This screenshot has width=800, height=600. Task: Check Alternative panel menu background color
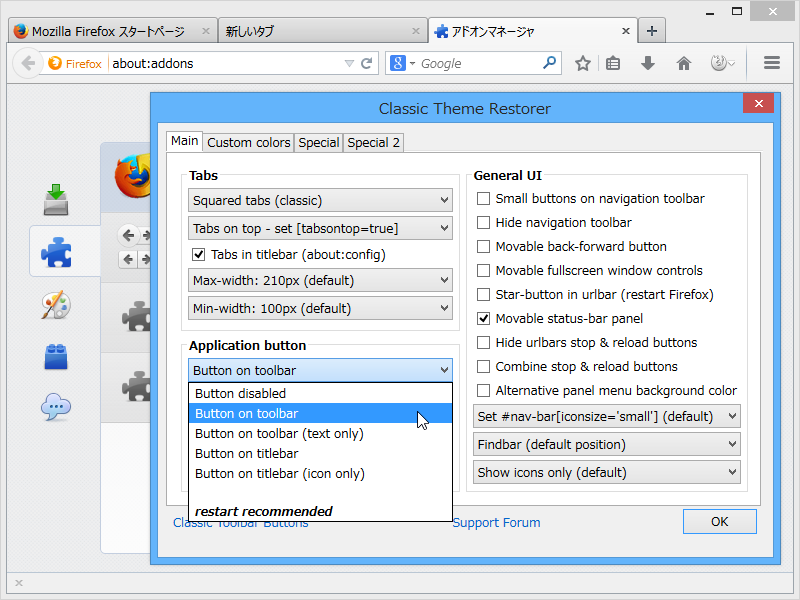click(483, 390)
